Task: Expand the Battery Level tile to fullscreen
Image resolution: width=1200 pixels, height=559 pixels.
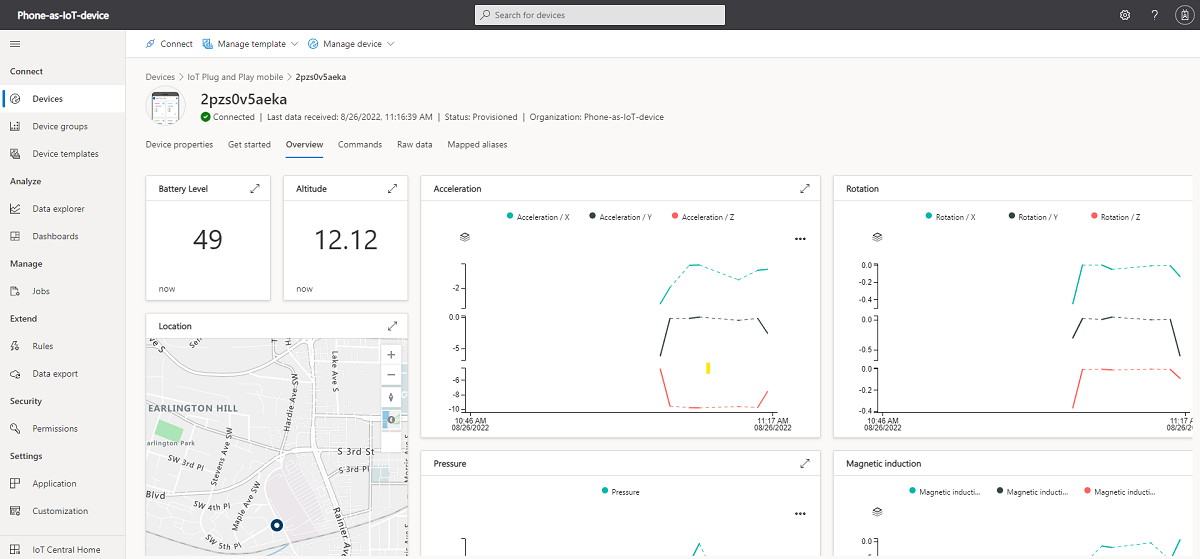Action: [x=255, y=188]
